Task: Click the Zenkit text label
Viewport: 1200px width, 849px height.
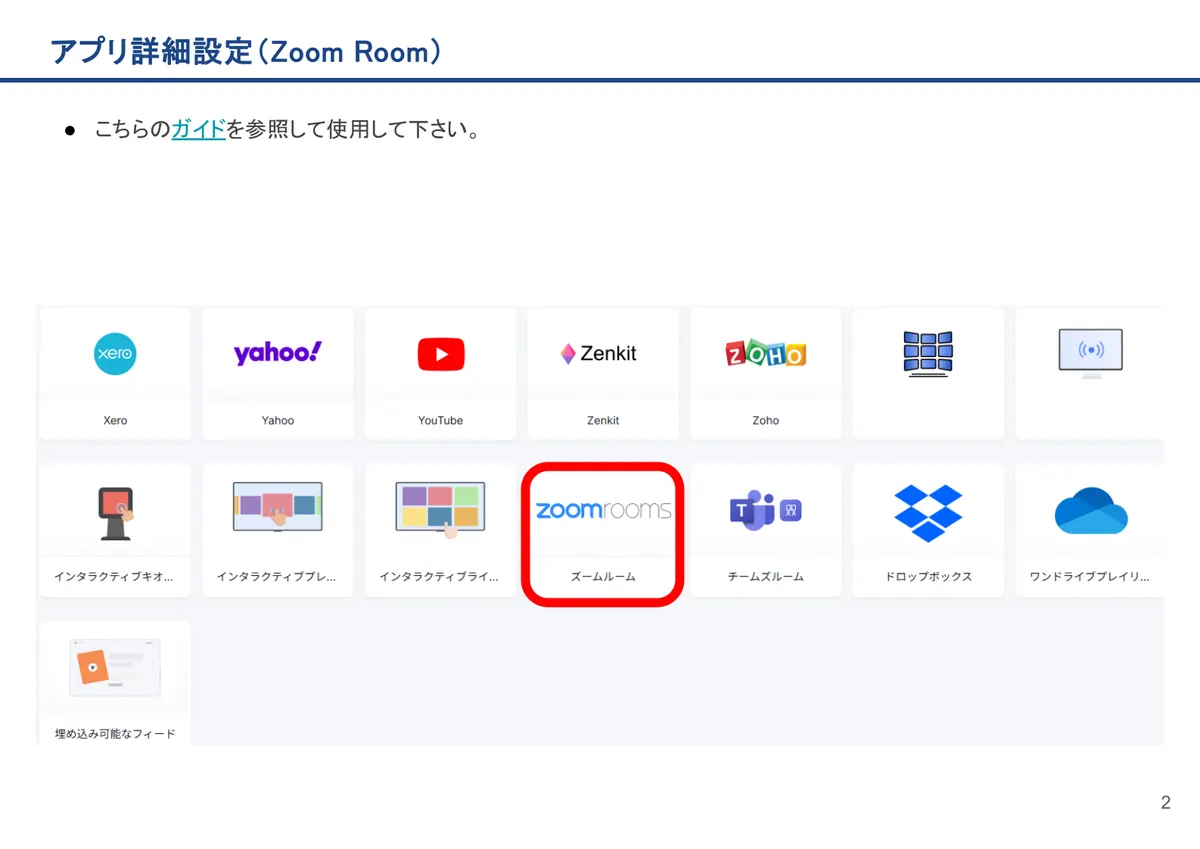Action: 603,421
